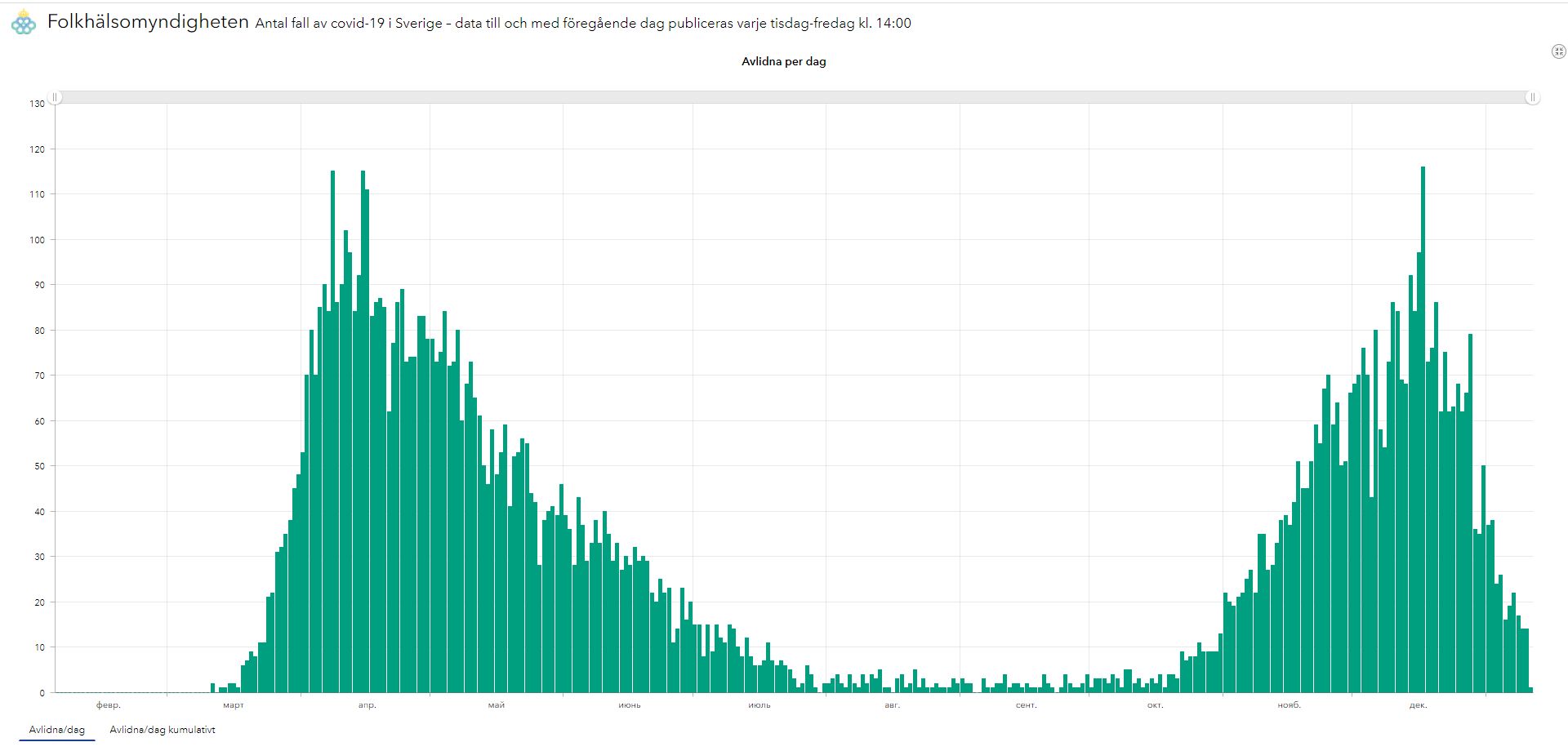Click the 'авг.' month label on axis
The image size is (1568, 751).
point(893,704)
